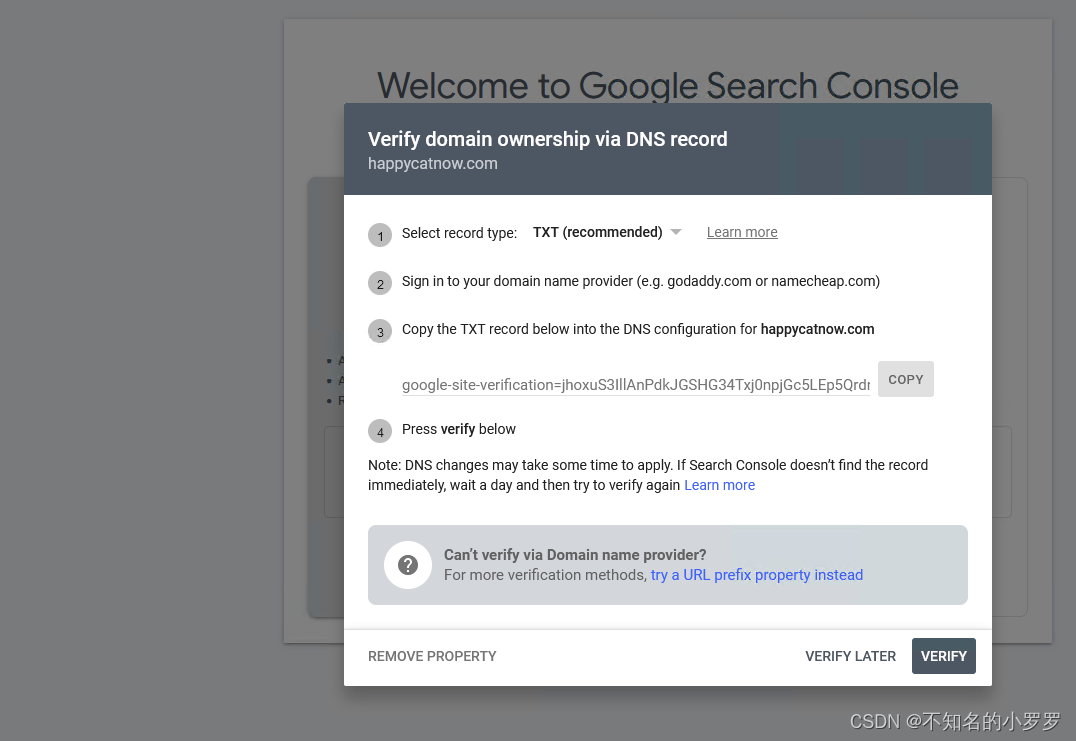1076x741 pixels.
Task: Follow 'try a URL prefix property instead' link
Action: tap(756, 575)
